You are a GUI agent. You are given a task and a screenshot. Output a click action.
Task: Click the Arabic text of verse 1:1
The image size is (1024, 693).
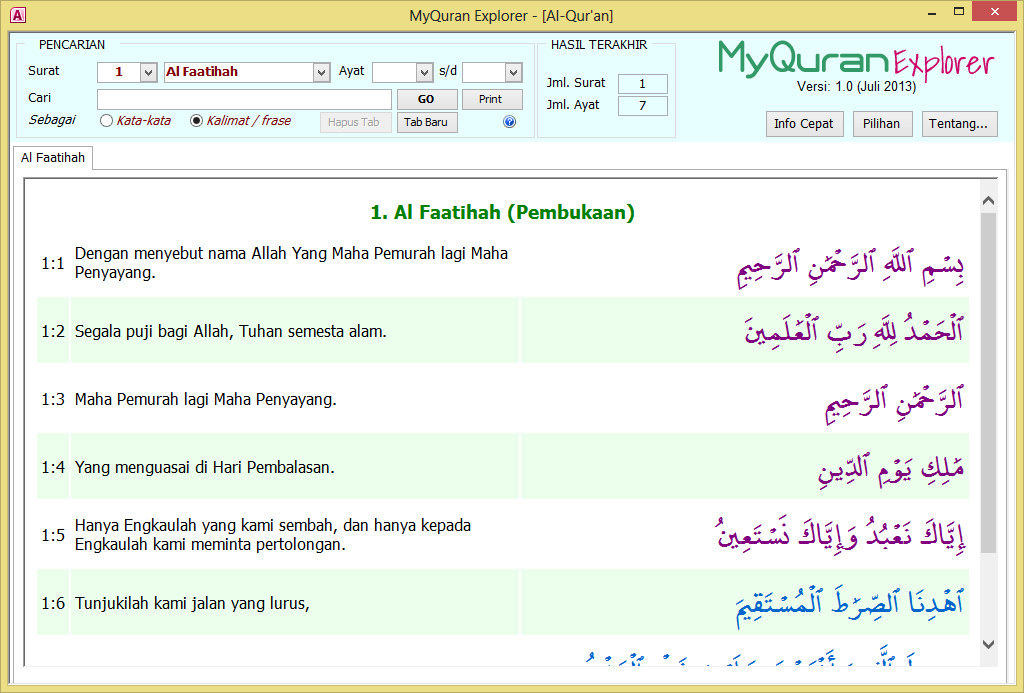850,266
